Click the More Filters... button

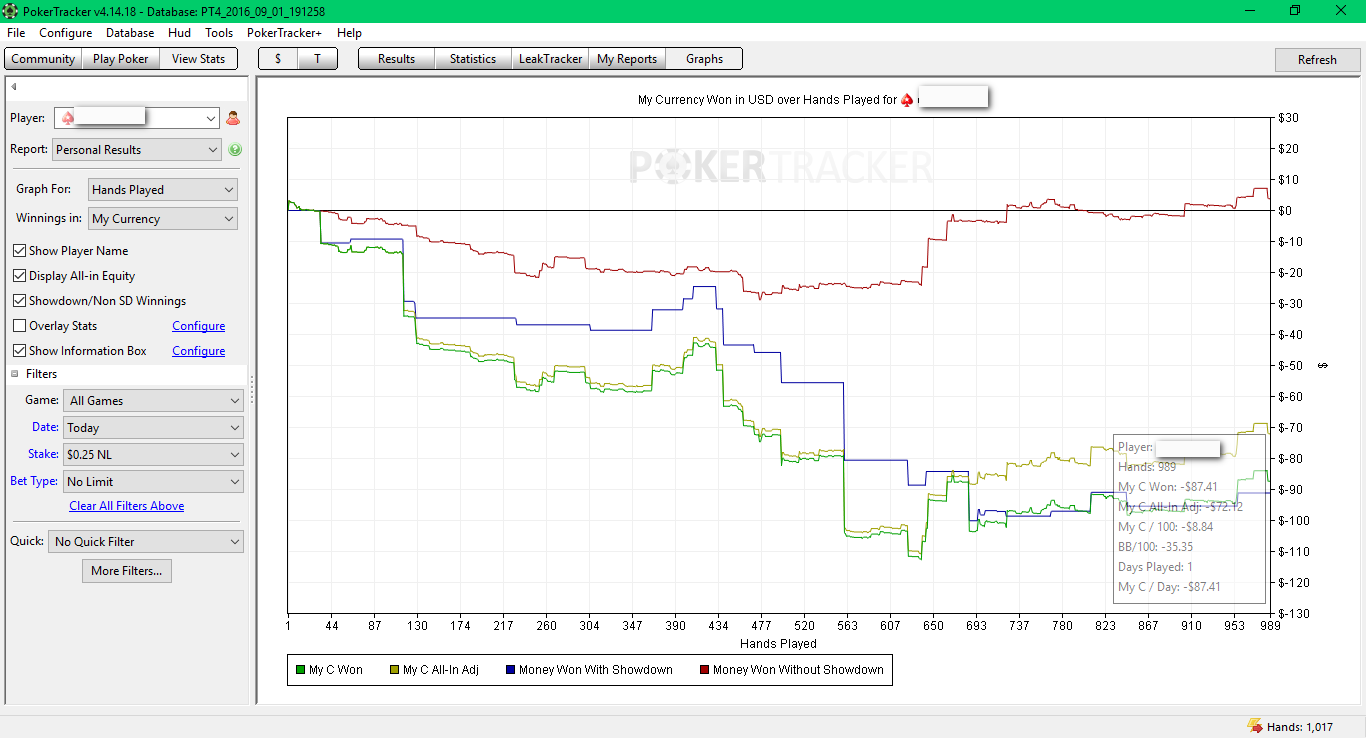[x=126, y=571]
